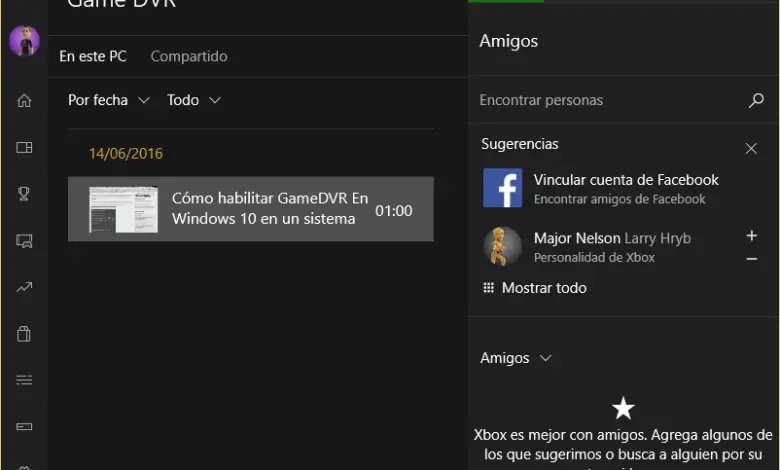Click the 01:00 clip duration
Image resolution: width=780 pixels, height=470 pixels.
click(x=393, y=211)
